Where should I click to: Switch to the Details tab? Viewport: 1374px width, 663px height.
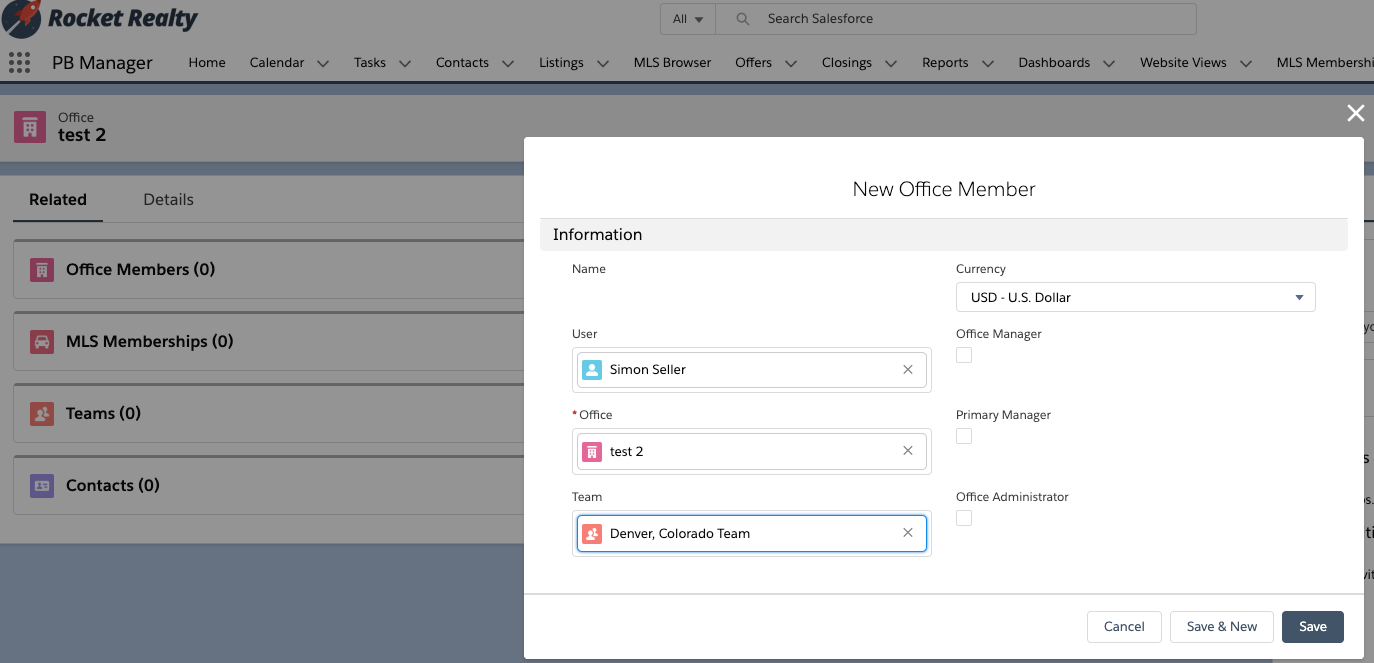[x=167, y=199]
